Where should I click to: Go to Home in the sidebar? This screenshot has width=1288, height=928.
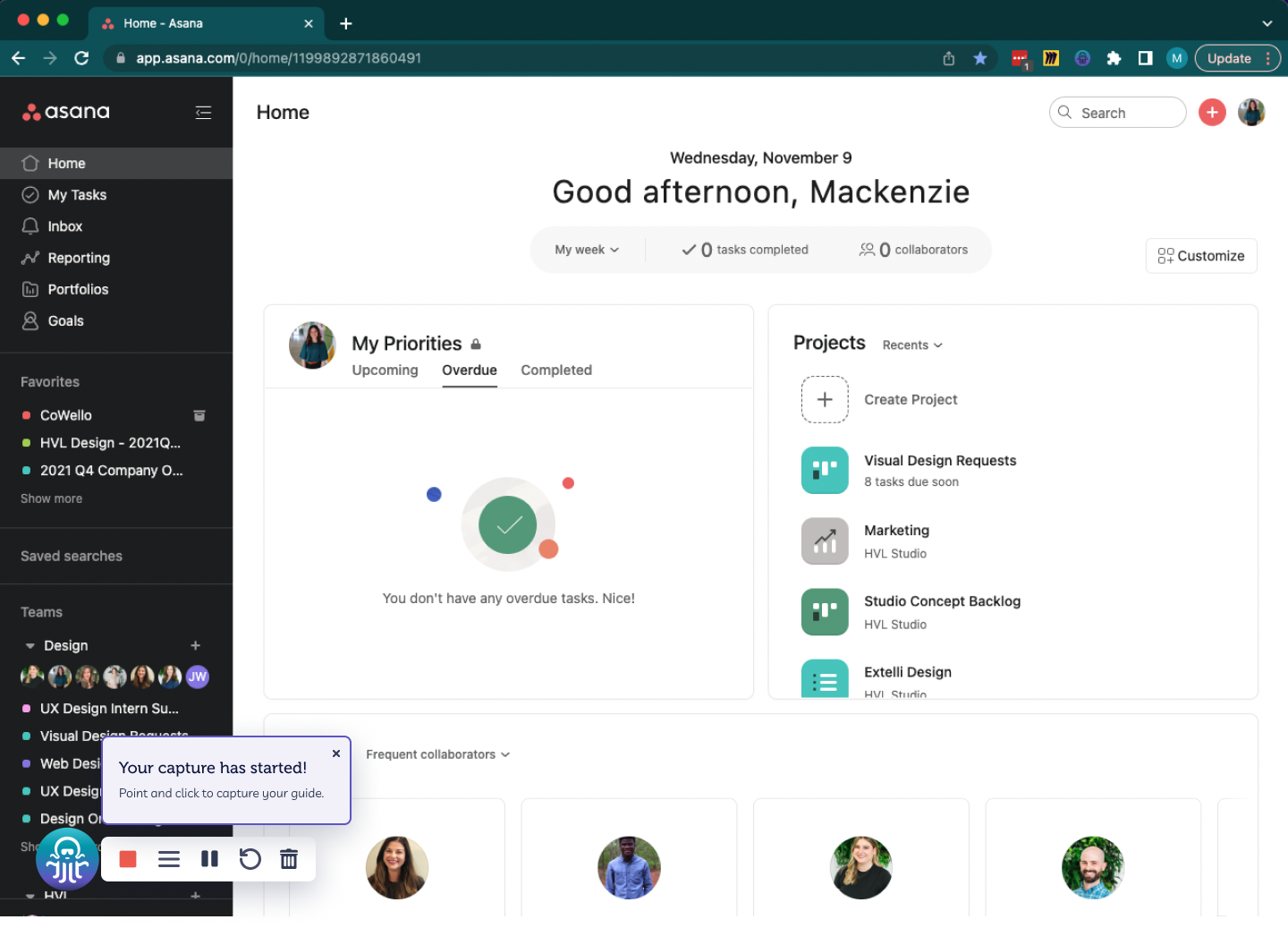pyautogui.click(x=116, y=163)
